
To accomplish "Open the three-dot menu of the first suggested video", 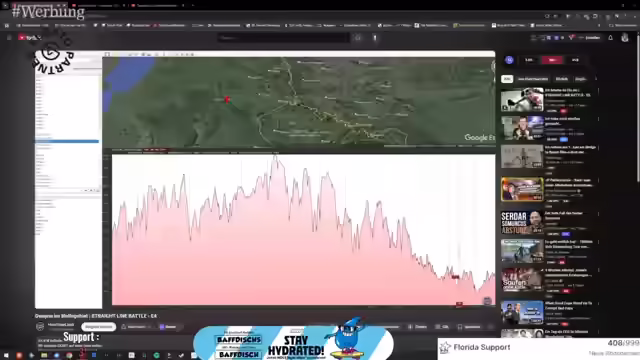I will pos(598,91).
